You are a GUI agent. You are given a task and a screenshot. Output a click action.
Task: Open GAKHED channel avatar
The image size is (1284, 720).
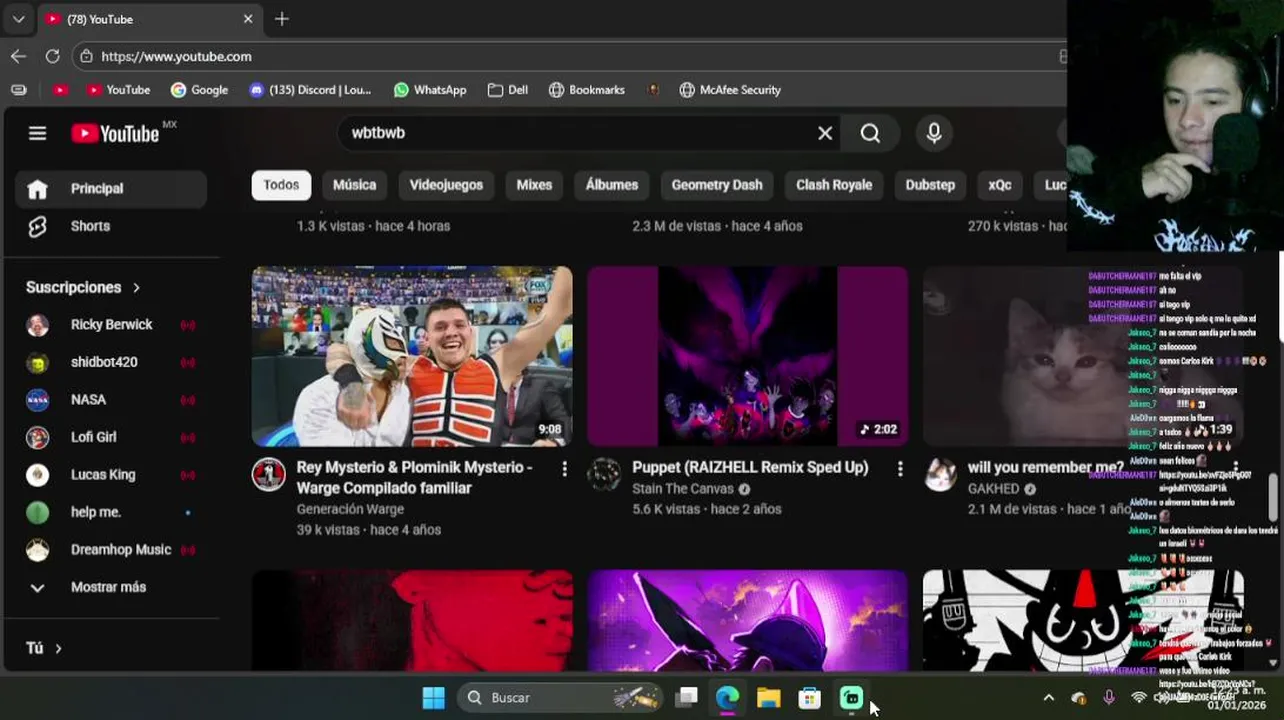(939, 474)
